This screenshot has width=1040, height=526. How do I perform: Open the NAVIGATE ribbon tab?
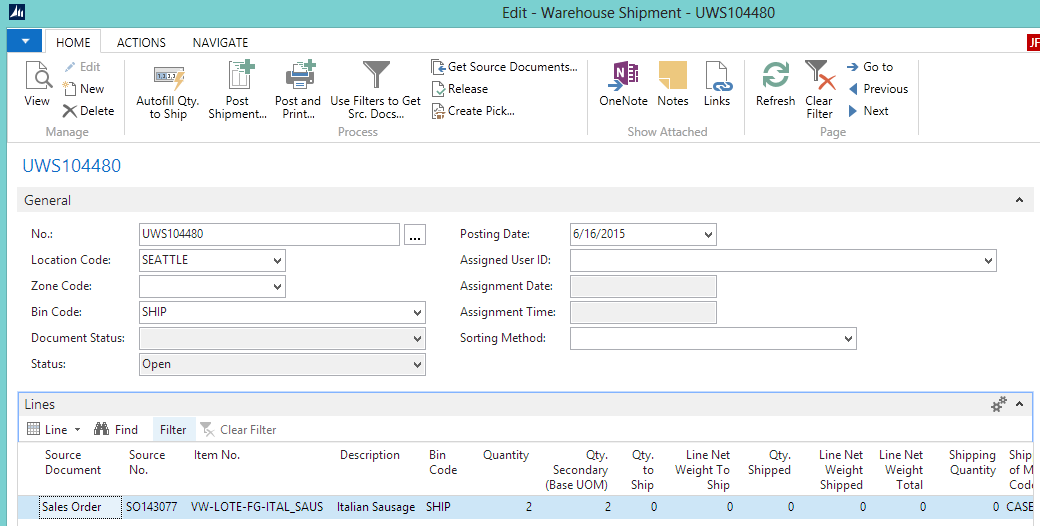tap(220, 43)
